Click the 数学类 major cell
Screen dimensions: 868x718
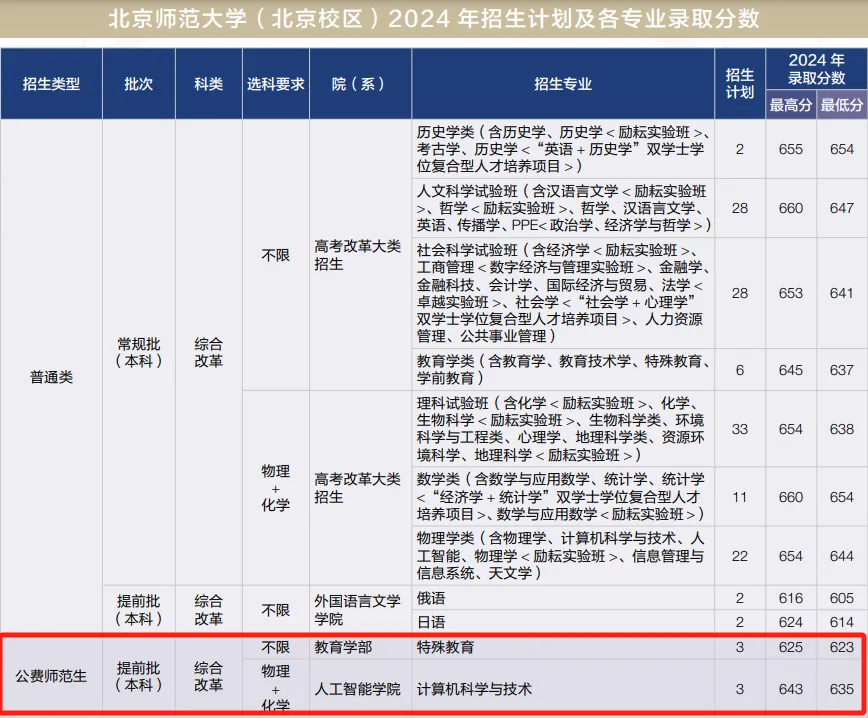click(x=563, y=497)
